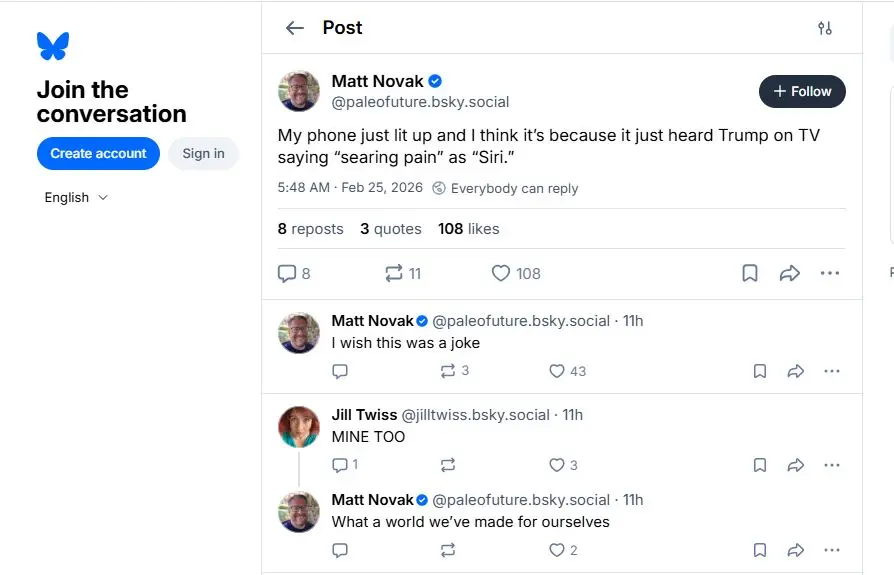Share the main post via arrow icon
The image size is (894, 575).
coord(790,273)
